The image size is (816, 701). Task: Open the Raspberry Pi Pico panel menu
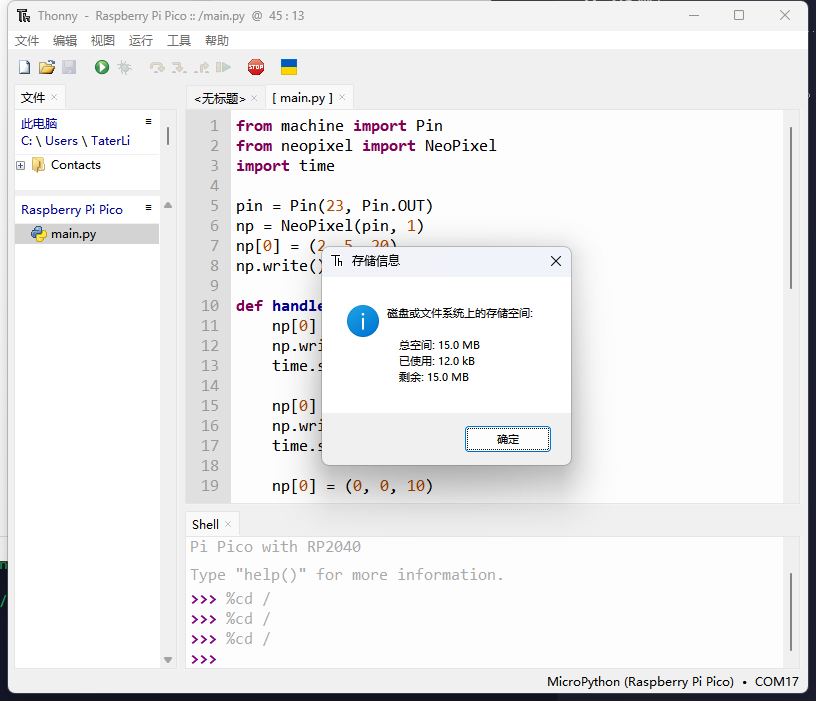click(x=148, y=208)
